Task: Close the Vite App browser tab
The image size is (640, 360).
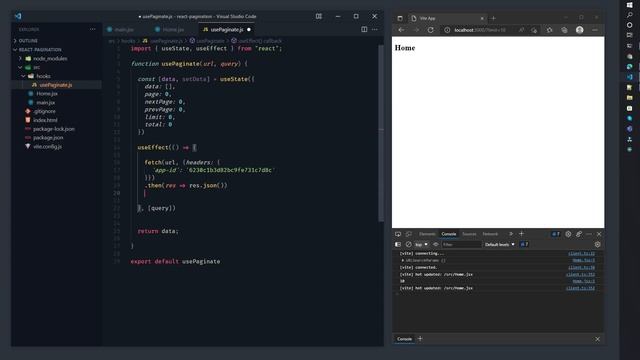Action: pyautogui.click(x=482, y=18)
